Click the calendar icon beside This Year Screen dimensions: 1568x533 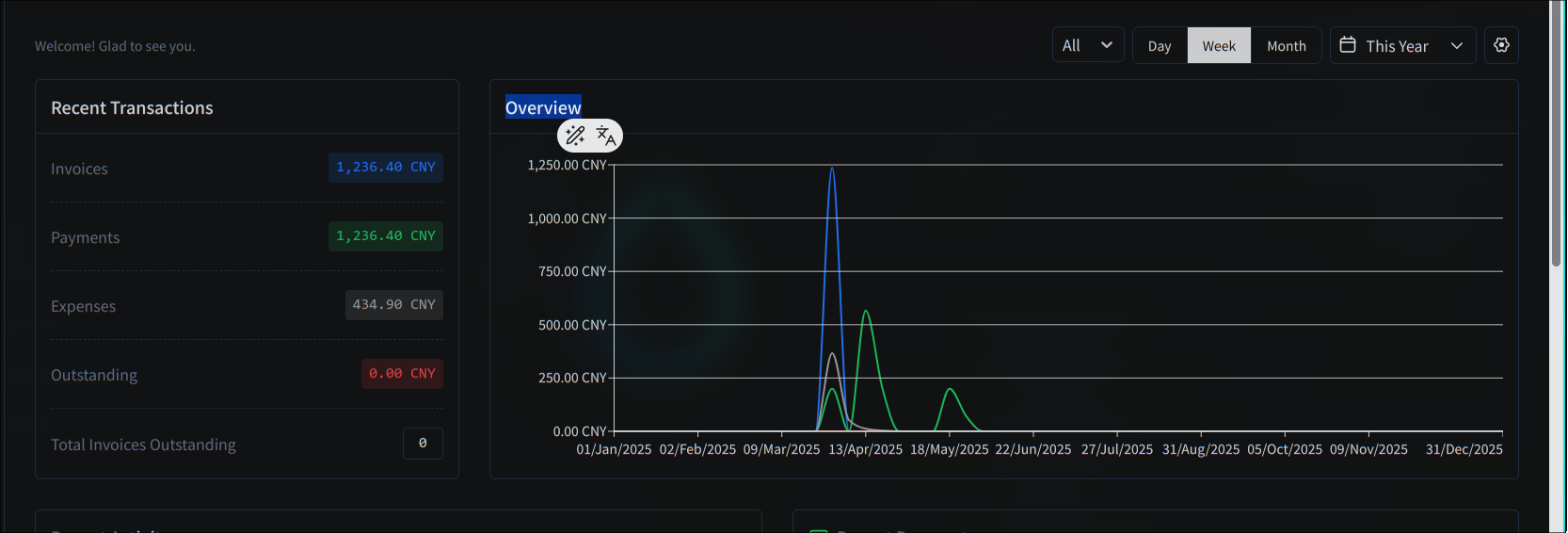1348,45
